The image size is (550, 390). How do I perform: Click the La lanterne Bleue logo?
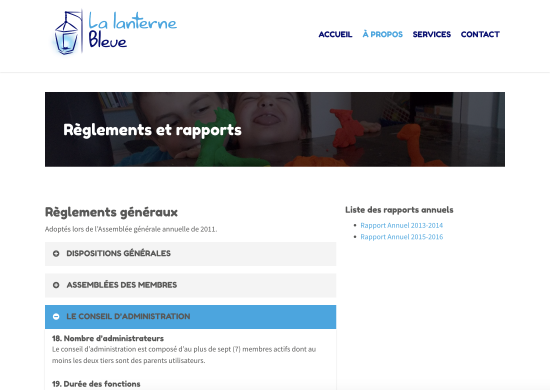(x=115, y=32)
